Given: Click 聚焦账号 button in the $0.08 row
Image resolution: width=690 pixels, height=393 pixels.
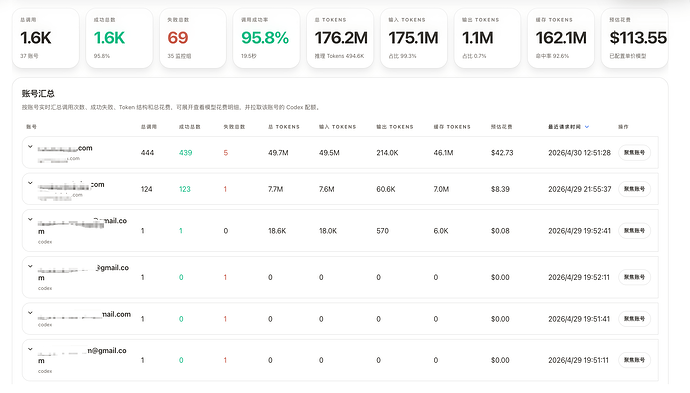Looking at the screenshot, I should pyautogui.click(x=634, y=231).
